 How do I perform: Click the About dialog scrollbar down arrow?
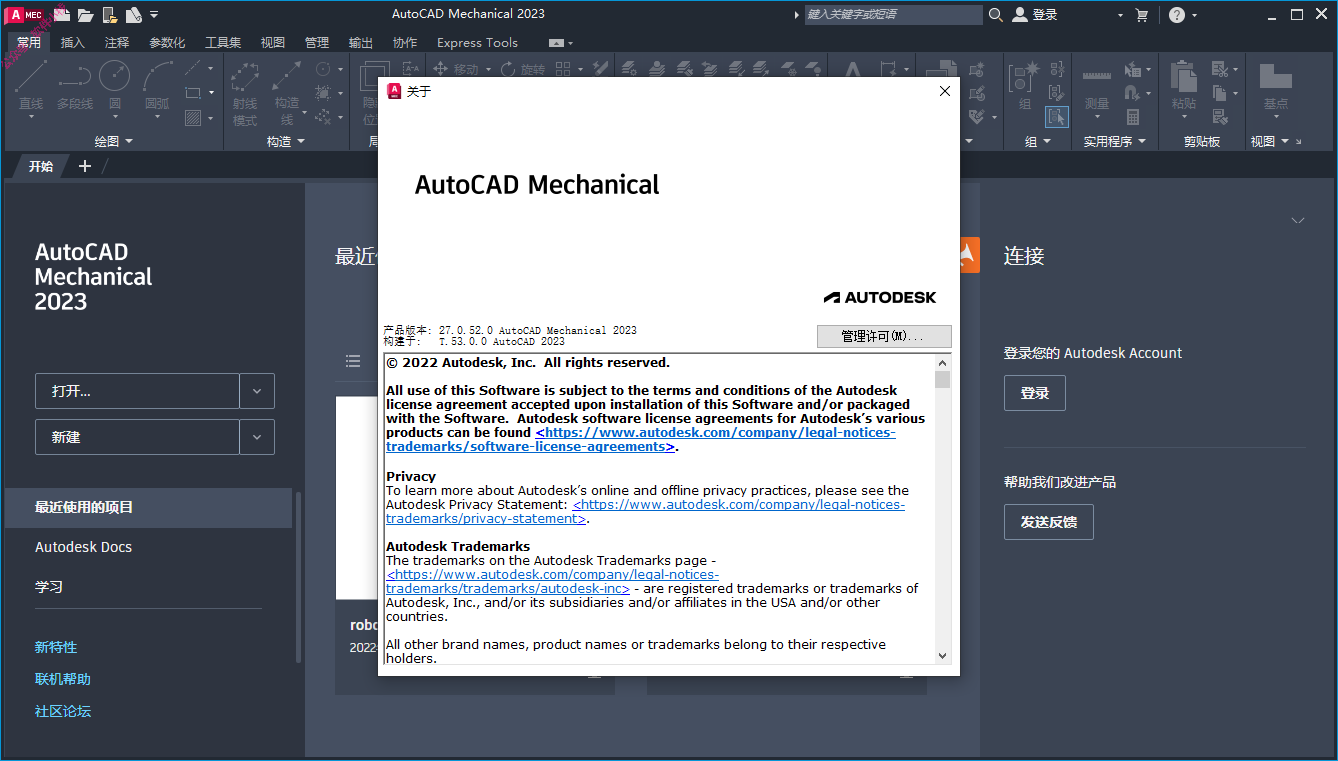tap(943, 655)
